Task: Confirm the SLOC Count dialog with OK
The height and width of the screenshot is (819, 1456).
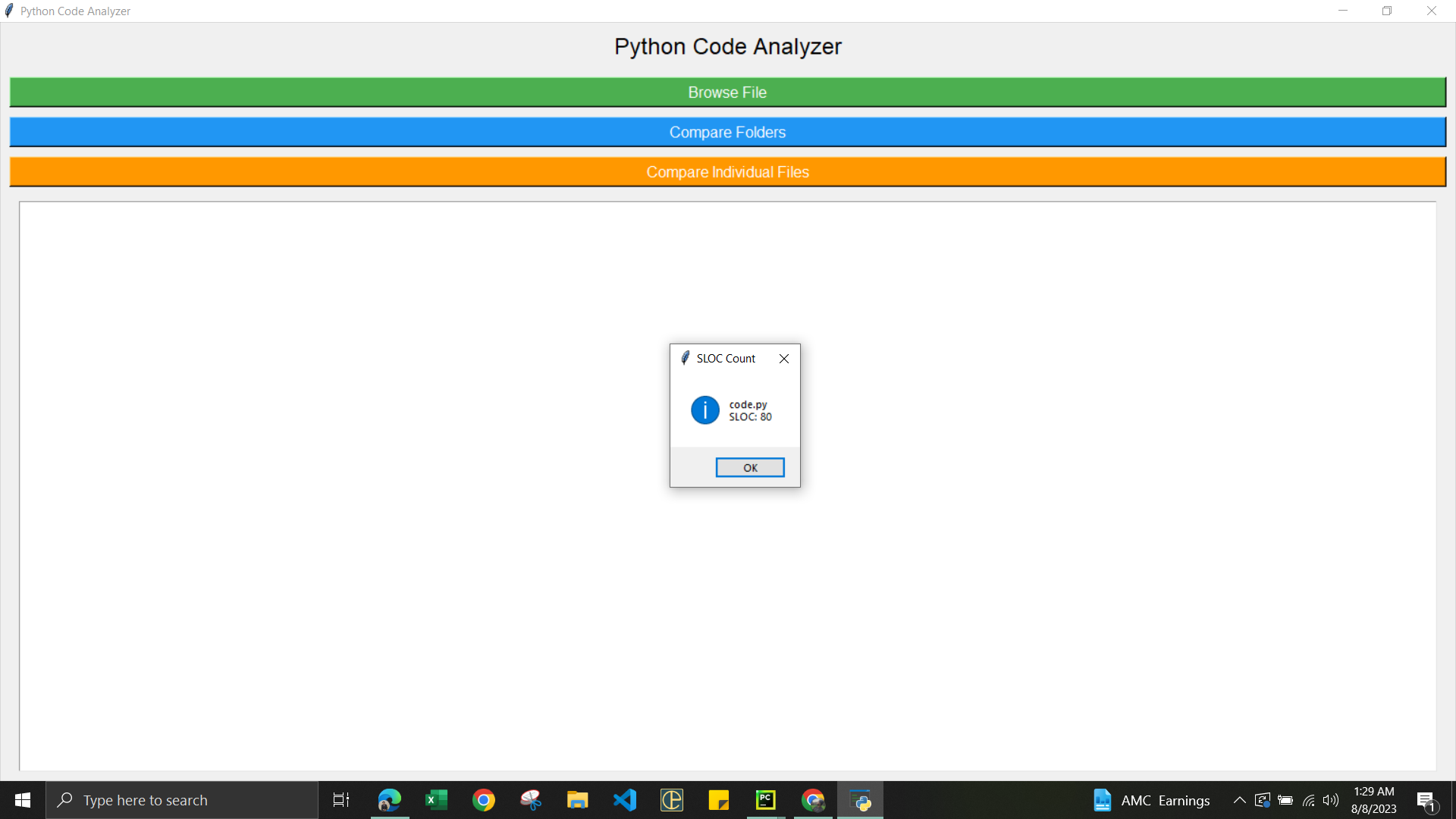Action: coord(749,467)
